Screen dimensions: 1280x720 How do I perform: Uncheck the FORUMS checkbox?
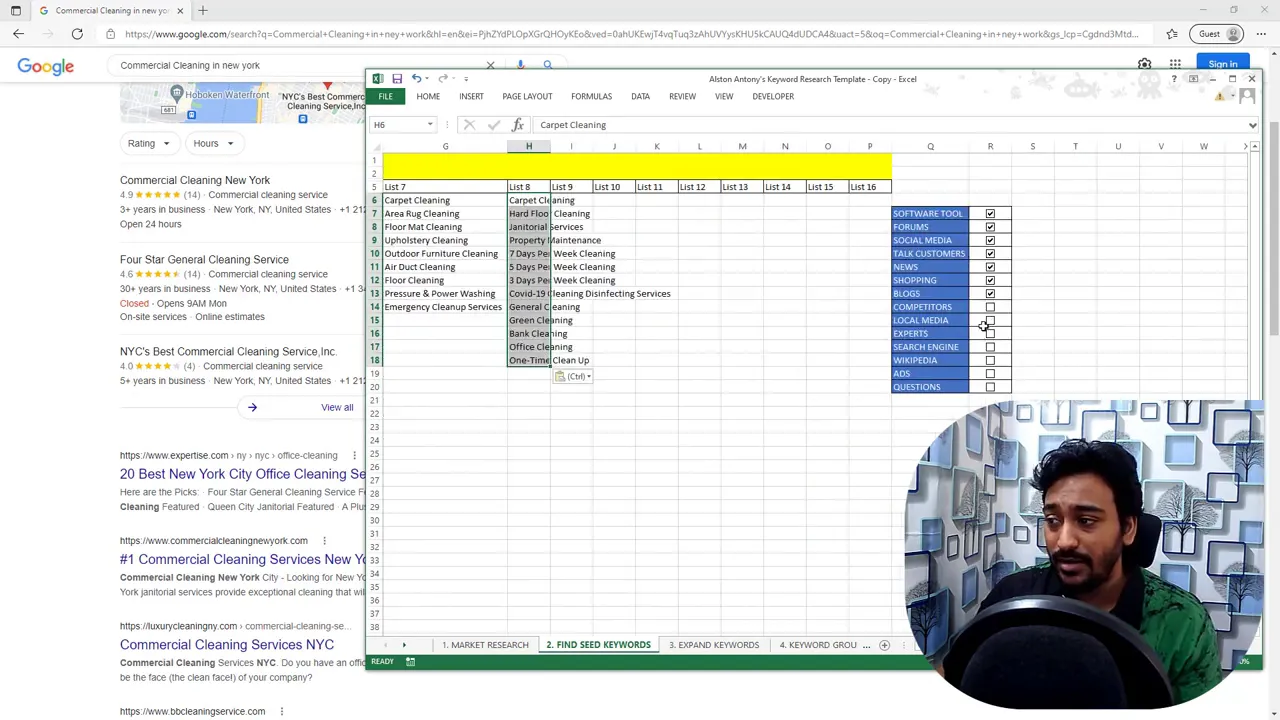click(990, 227)
